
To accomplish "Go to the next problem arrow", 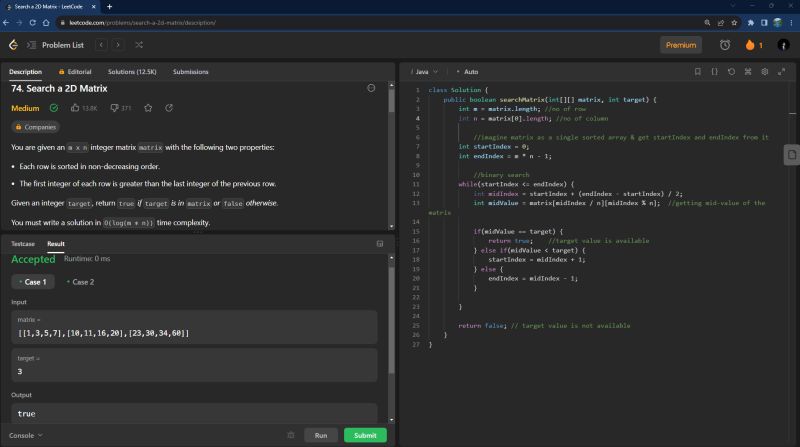I will point(118,45).
